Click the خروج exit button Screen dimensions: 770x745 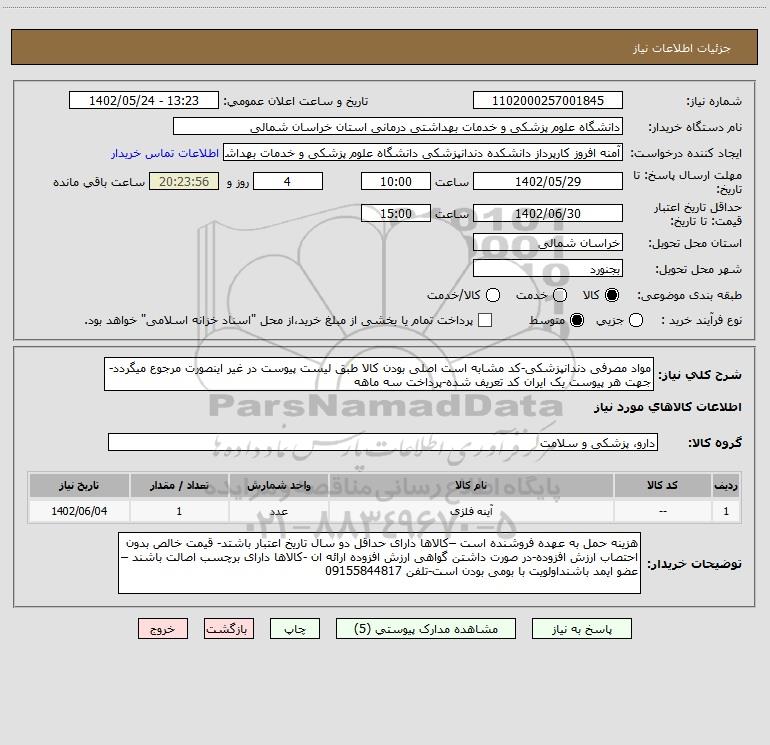click(x=163, y=629)
